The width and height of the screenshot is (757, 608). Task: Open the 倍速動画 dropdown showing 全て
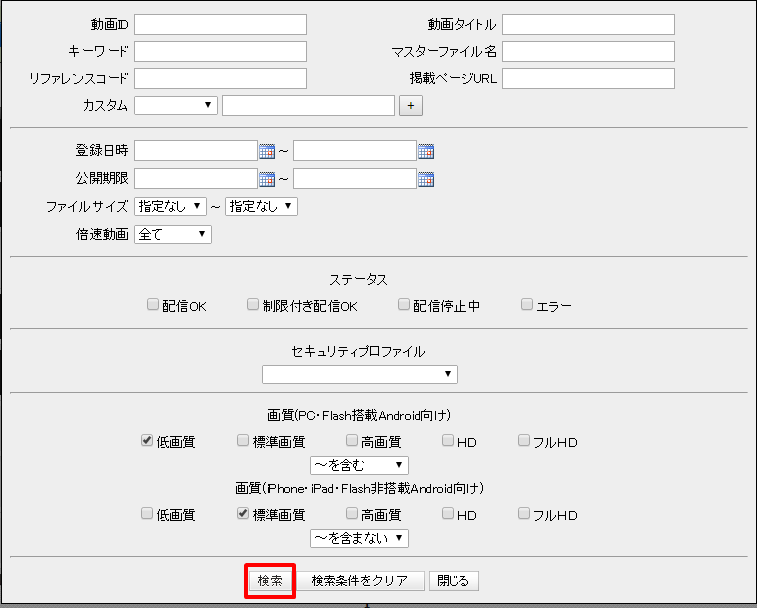pos(173,235)
